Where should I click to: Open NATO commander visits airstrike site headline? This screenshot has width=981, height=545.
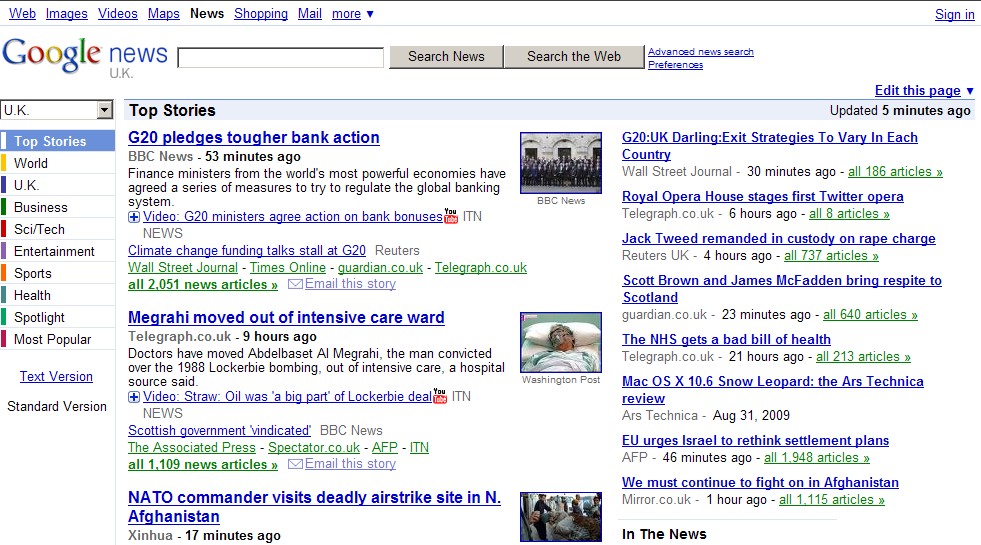315,507
